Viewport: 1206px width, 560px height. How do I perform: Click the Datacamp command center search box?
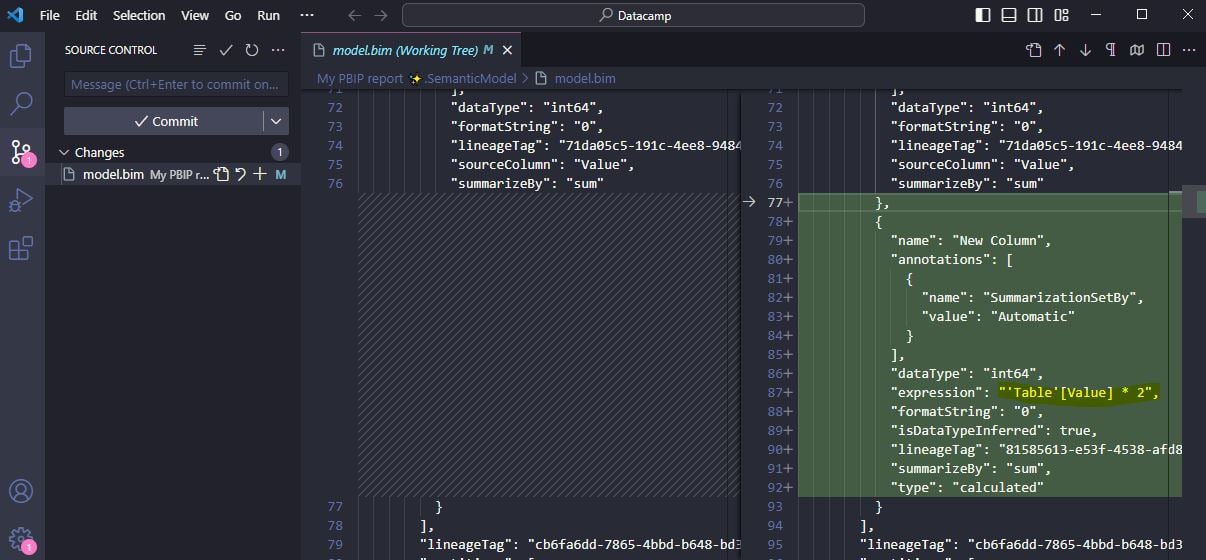tap(633, 15)
